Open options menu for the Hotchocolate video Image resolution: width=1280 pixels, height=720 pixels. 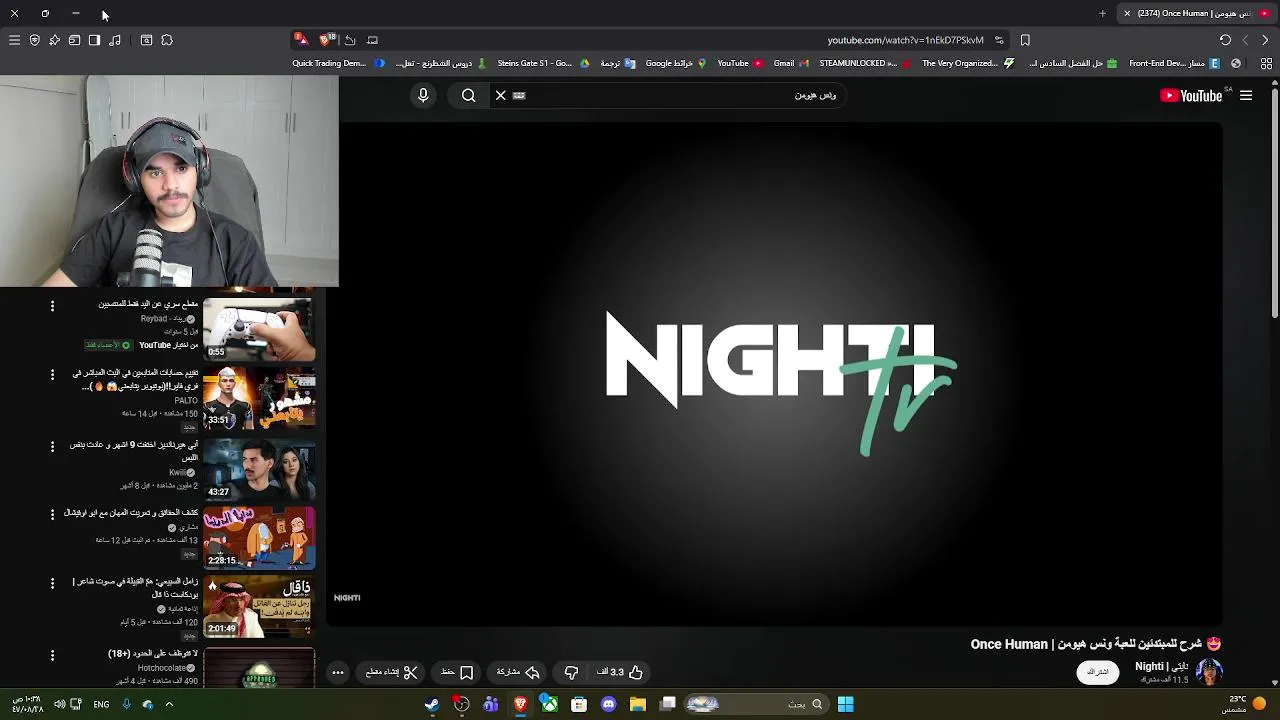click(x=52, y=655)
